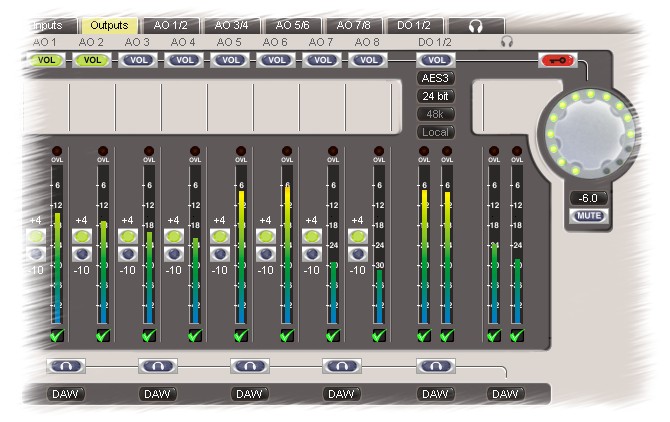Image resolution: width=670 pixels, height=422 pixels.
Task: Open the AO 7/8 tab
Action: point(354,25)
